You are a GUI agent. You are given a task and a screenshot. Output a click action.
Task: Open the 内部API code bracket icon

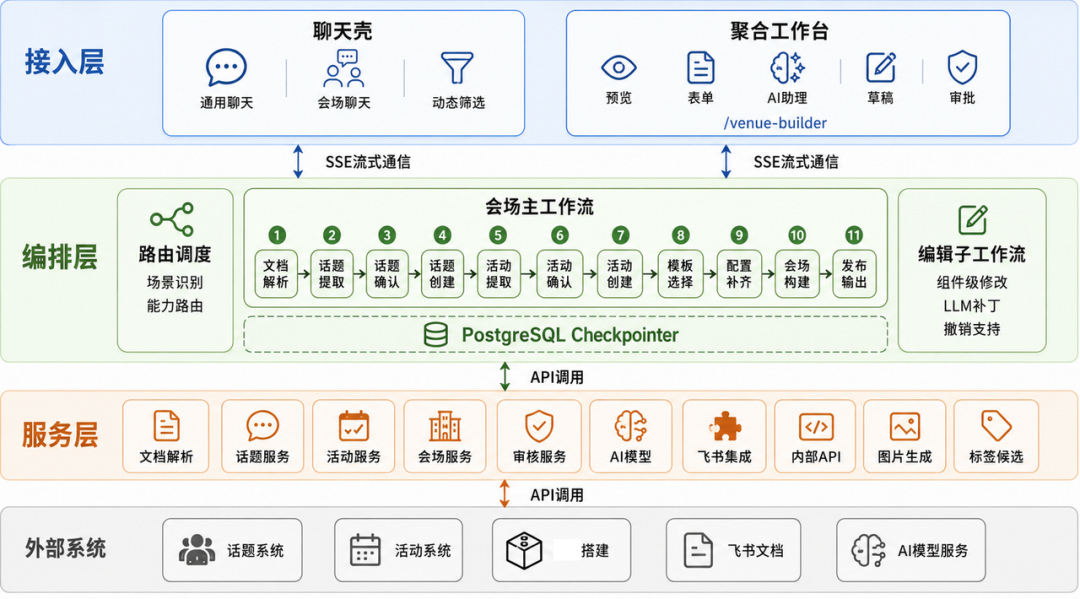[x=816, y=427]
